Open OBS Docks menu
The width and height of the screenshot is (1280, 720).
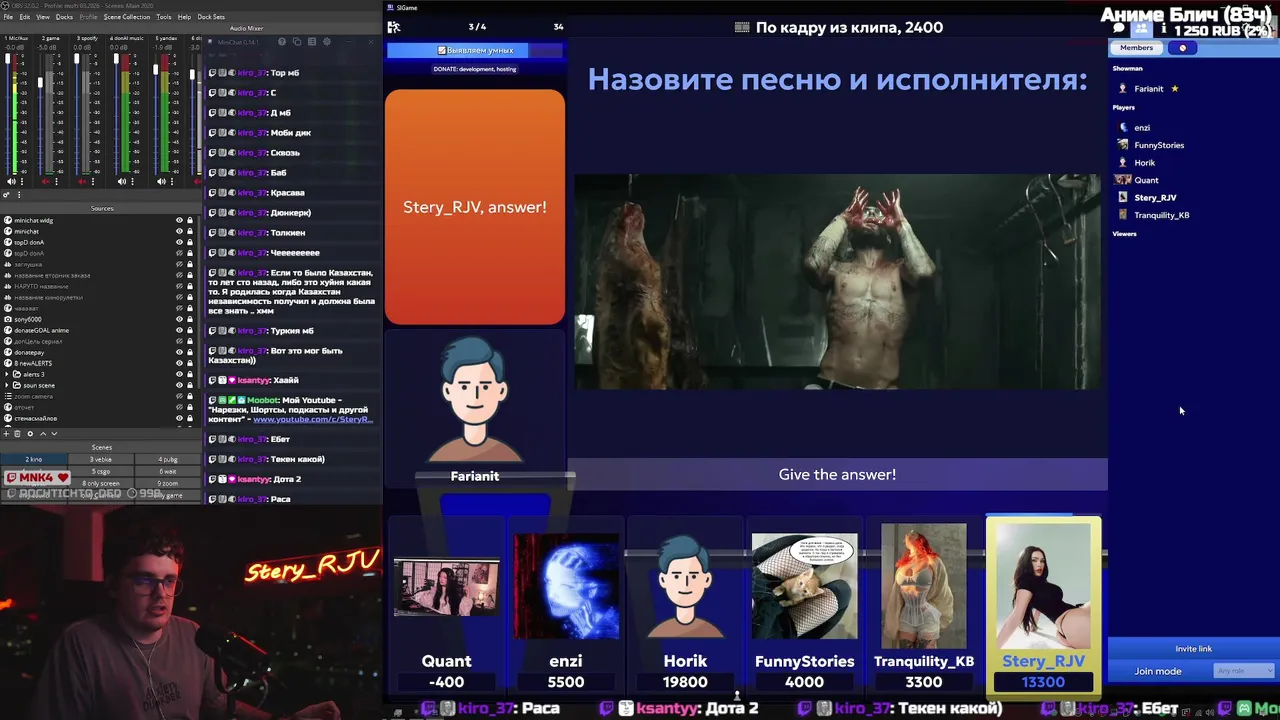click(x=64, y=17)
